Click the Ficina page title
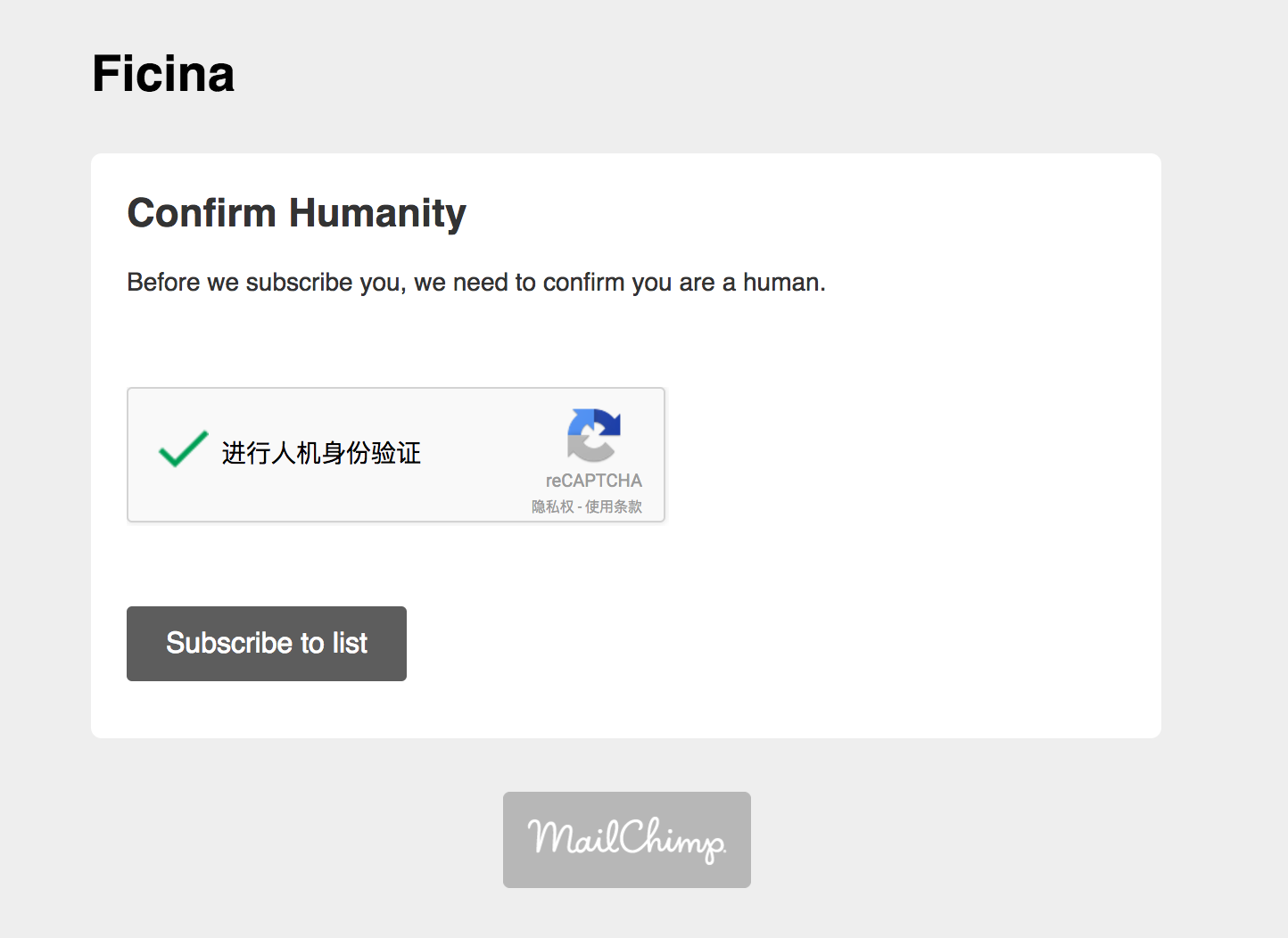1288x938 pixels. coord(163,73)
